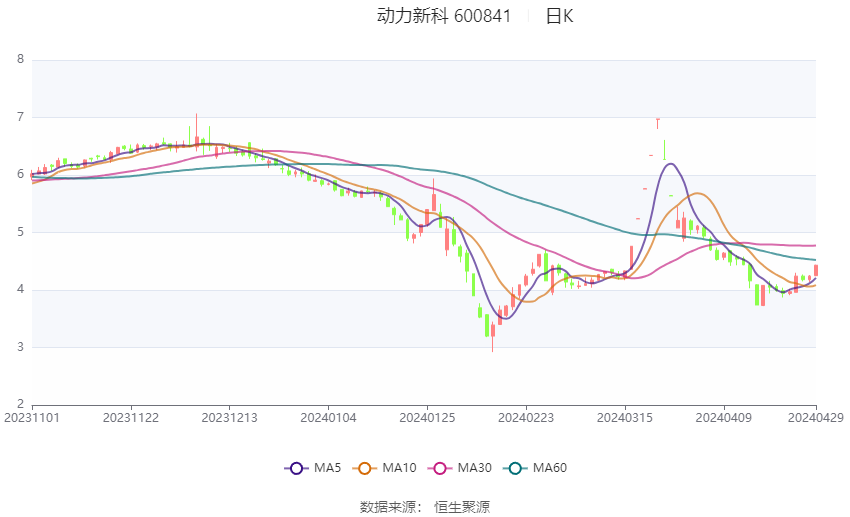
Task: Click the MA5 line peak near 6.2
Action: point(671,164)
